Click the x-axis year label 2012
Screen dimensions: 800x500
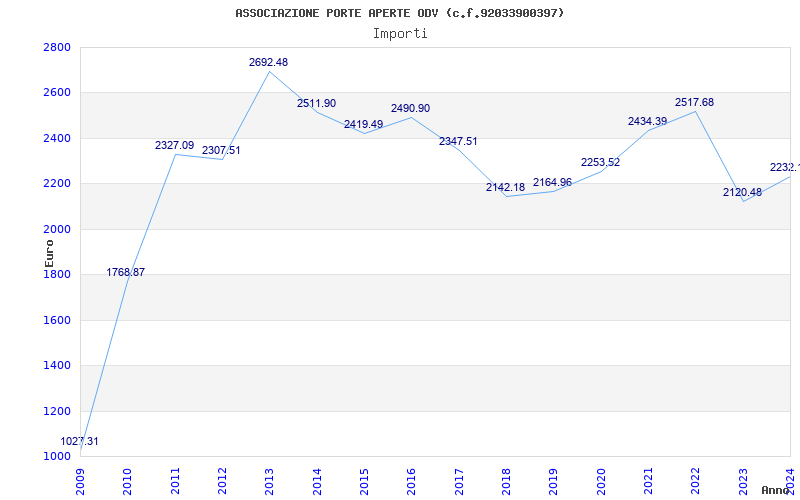[x=222, y=482]
